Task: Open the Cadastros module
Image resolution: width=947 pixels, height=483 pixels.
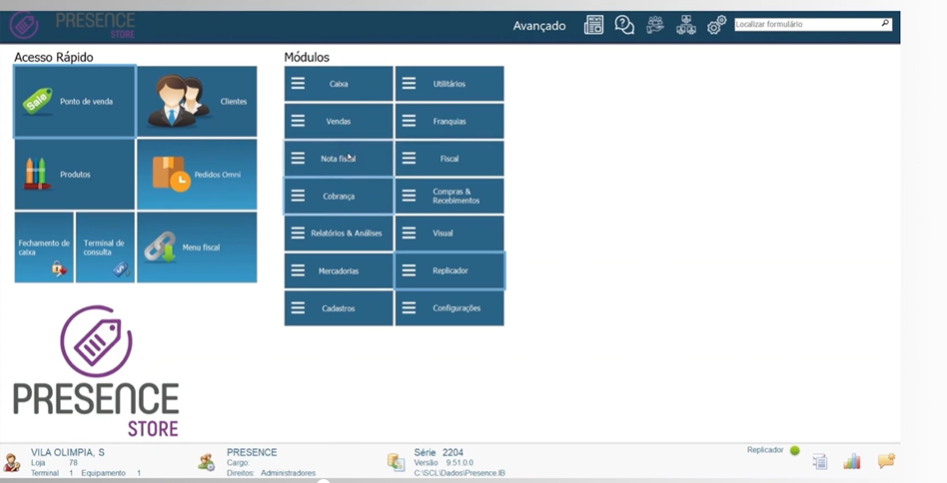Action: tap(339, 309)
